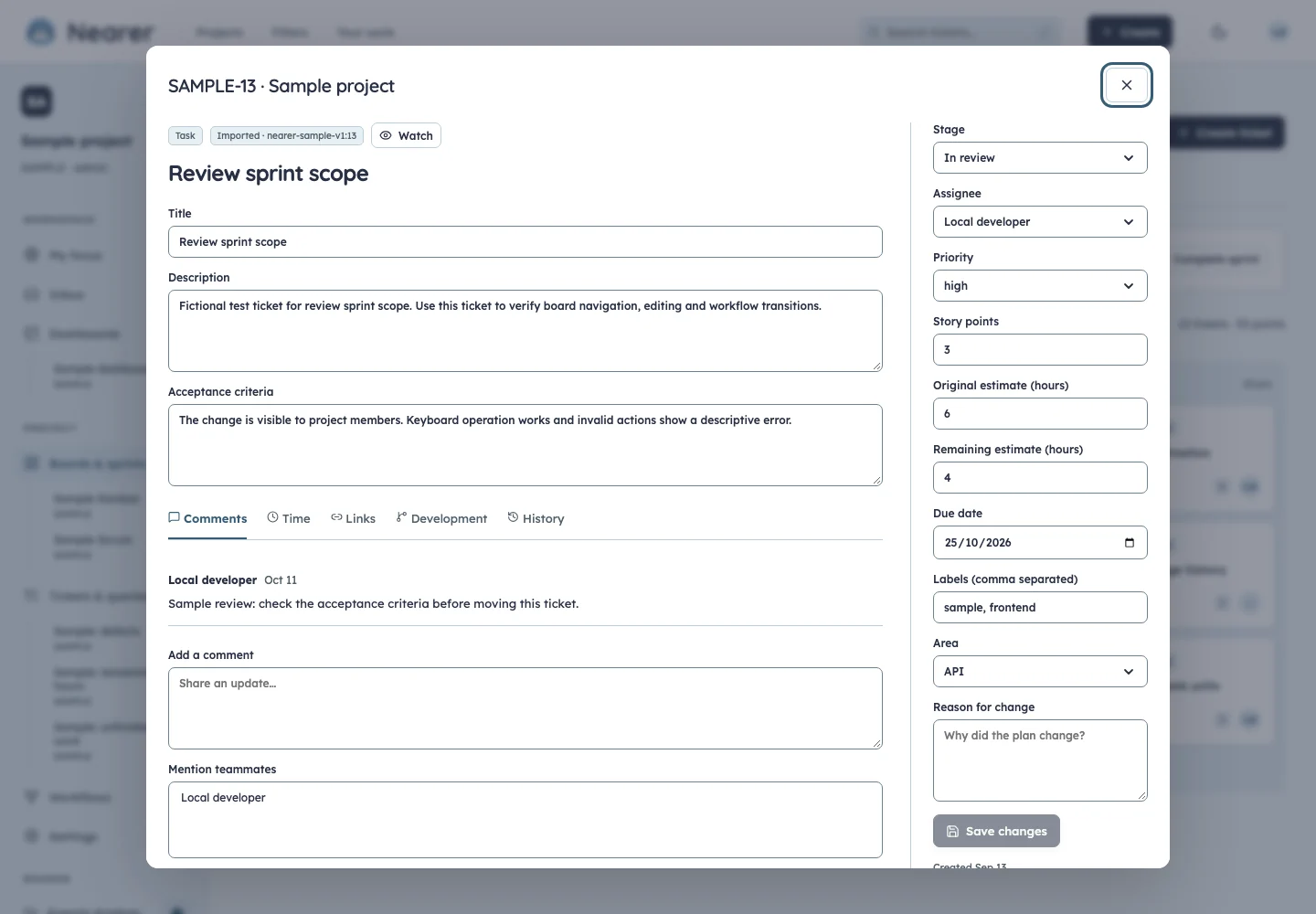Click into the Description text area
The height and width of the screenshot is (914, 1316).
(x=525, y=331)
